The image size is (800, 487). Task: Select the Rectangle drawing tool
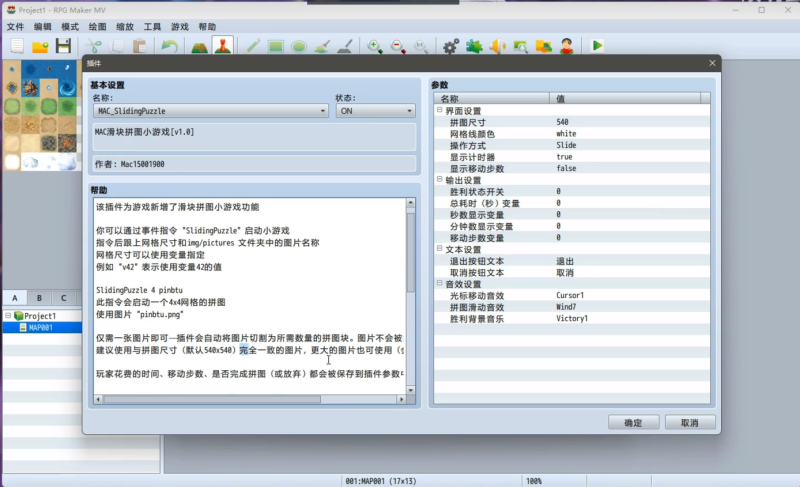click(x=276, y=46)
